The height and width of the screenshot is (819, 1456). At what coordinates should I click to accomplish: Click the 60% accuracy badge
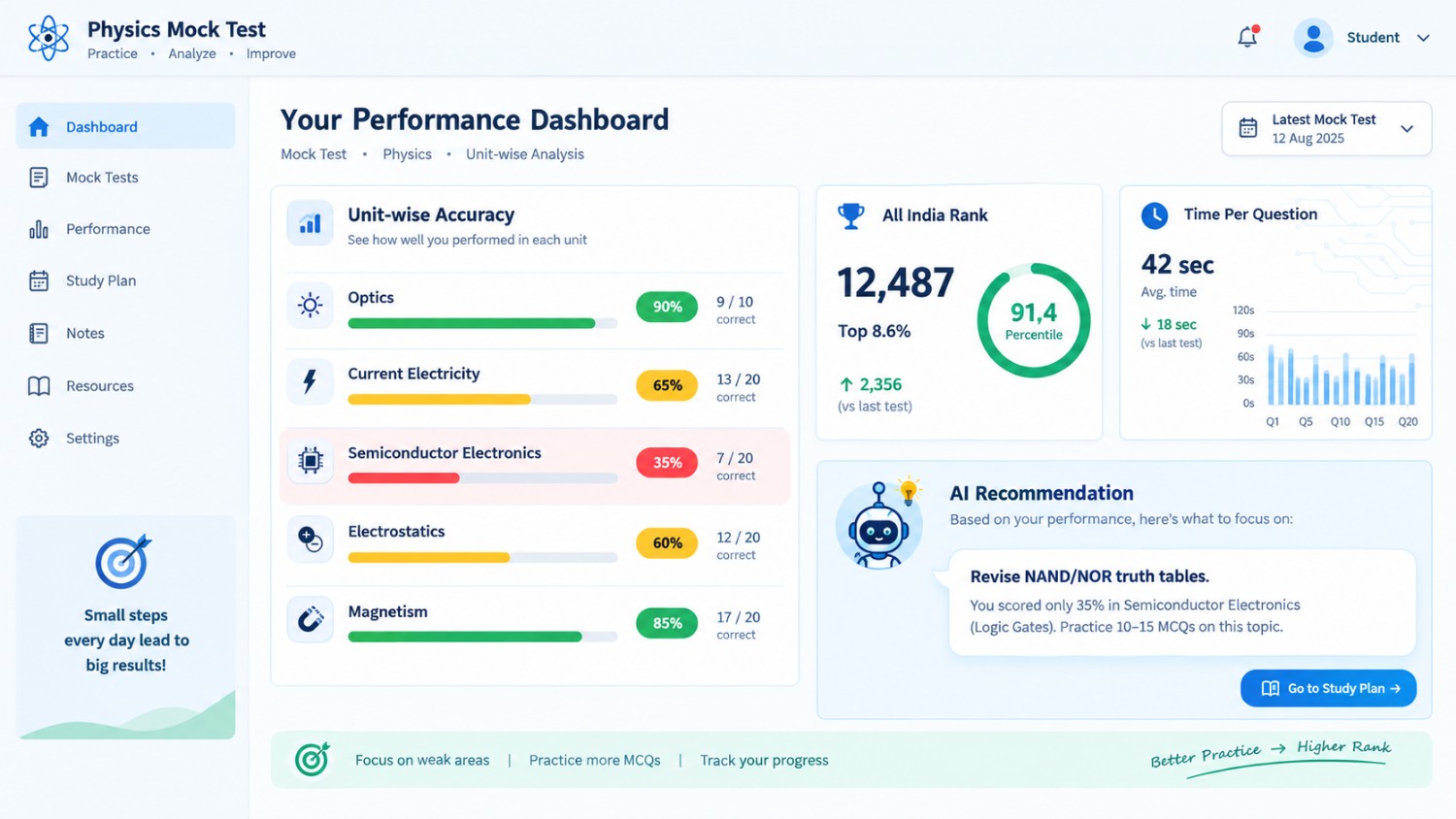(x=667, y=542)
